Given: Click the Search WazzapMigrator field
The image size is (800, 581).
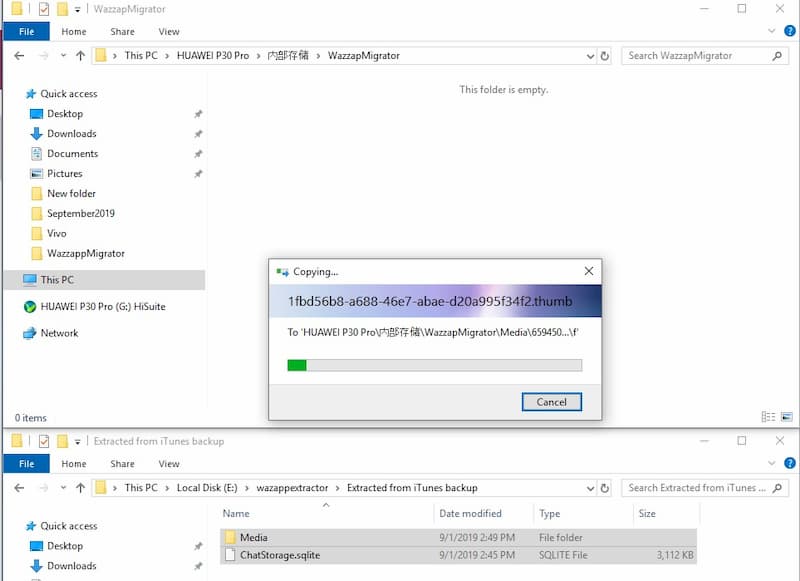Looking at the screenshot, I should point(705,56).
